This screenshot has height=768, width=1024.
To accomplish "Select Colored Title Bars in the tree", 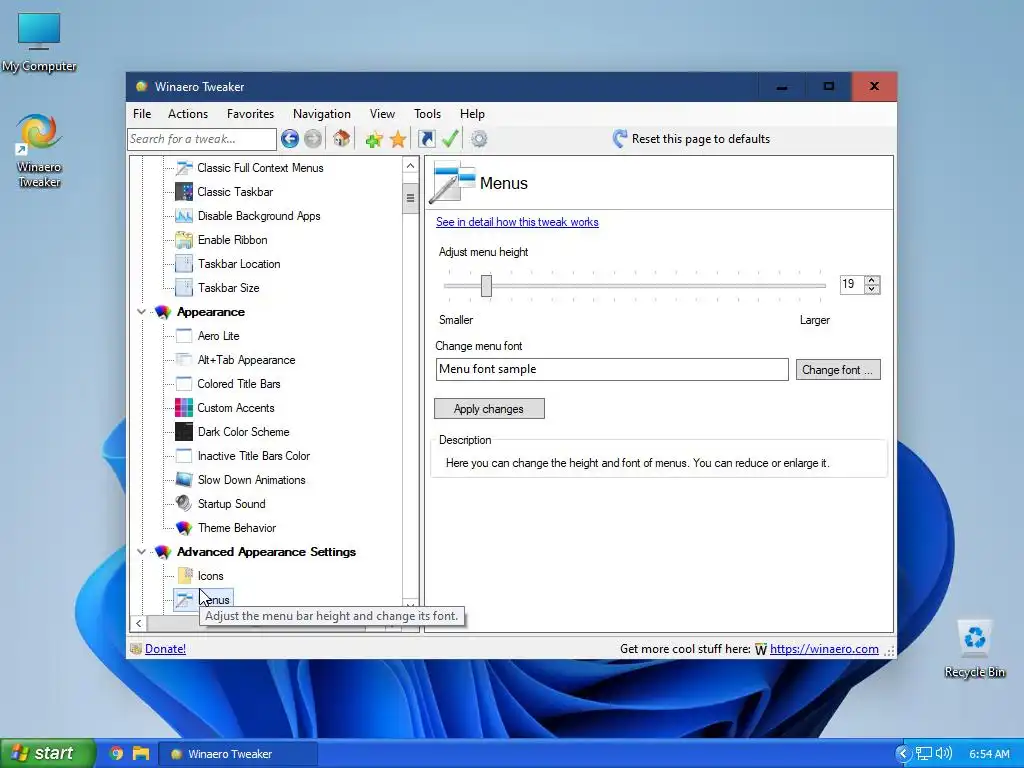I will (x=239, y=384).
